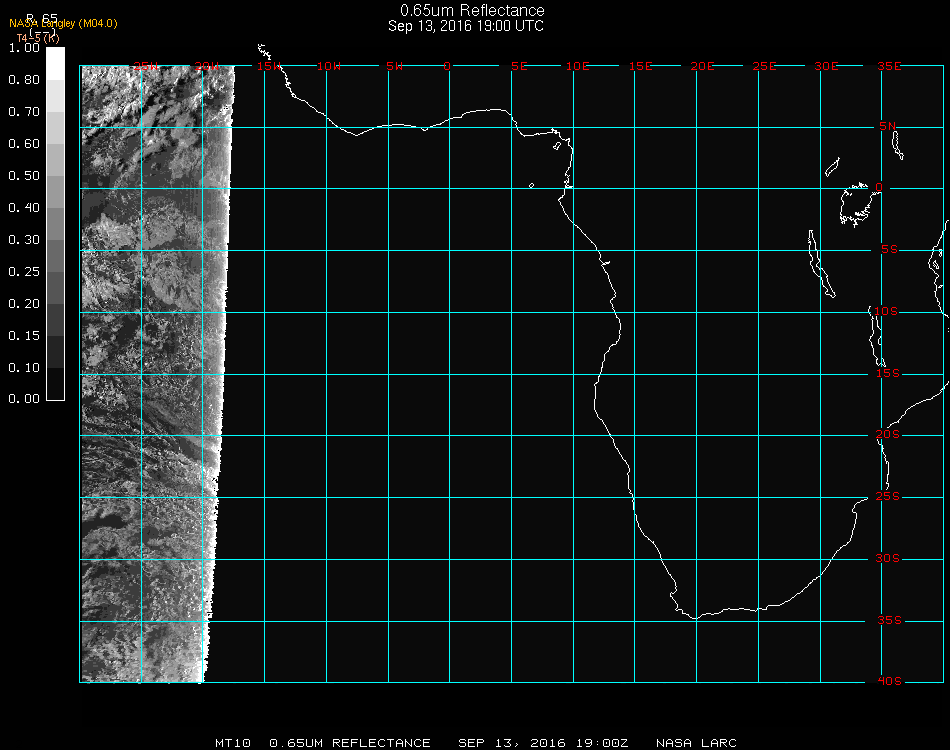Screen dimensions: 950x750
Task: Click the 0.00 label at the colorbar bottom
Action: click(x=24, y=399)
